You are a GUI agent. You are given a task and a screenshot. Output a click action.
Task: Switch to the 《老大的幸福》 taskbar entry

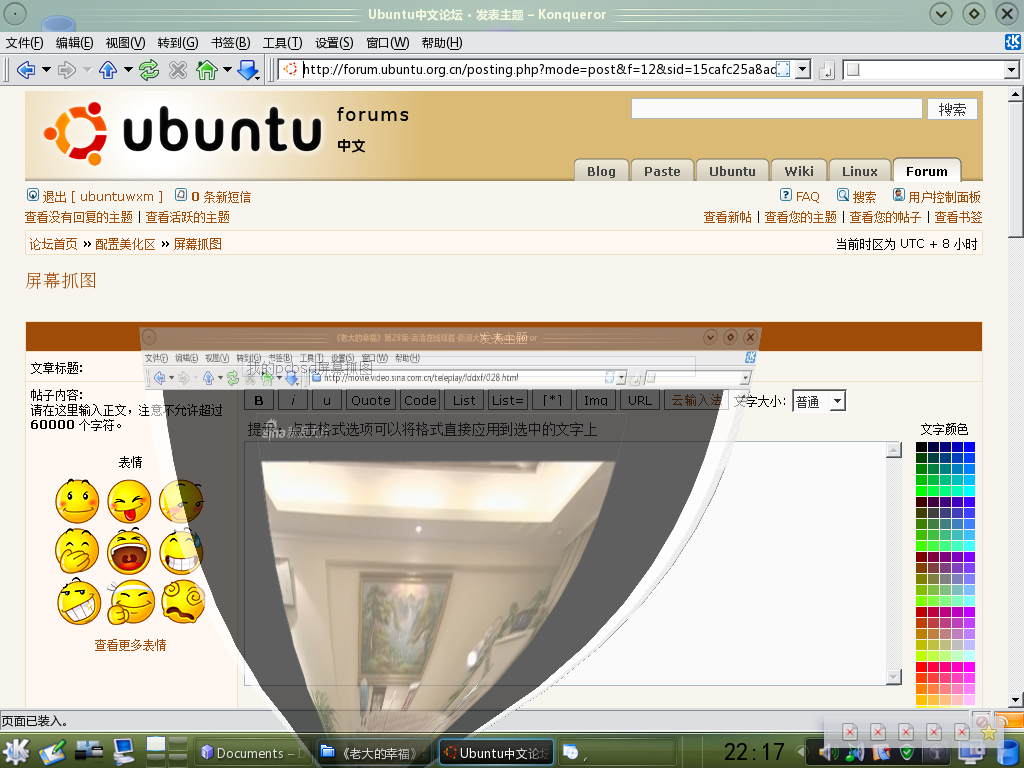374,752
